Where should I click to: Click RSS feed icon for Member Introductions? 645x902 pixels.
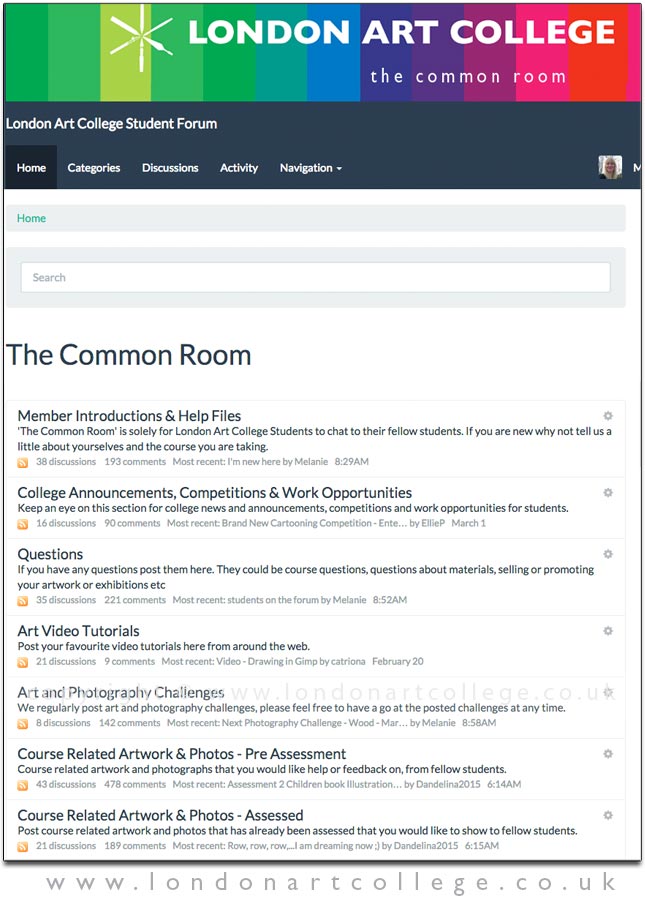click(x=22, y=463)
